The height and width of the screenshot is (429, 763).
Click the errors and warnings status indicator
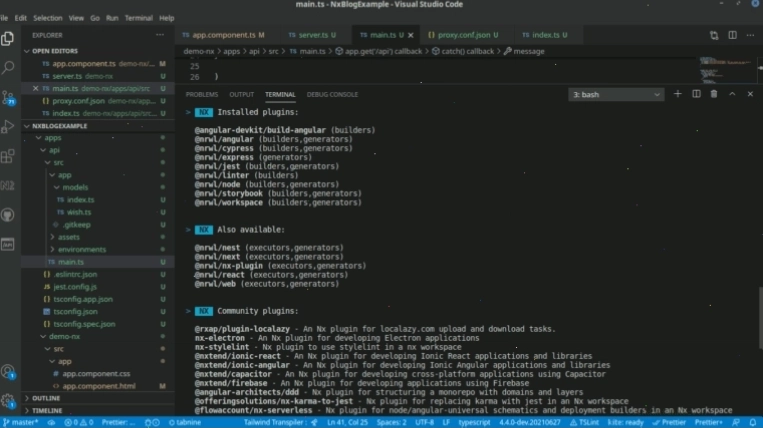click(x=79, y=422)
